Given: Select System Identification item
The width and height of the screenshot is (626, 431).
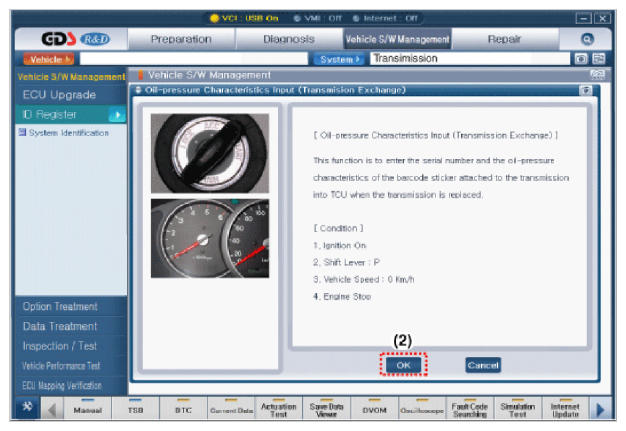Looking at the screenshot, I should tap(64, 133).
